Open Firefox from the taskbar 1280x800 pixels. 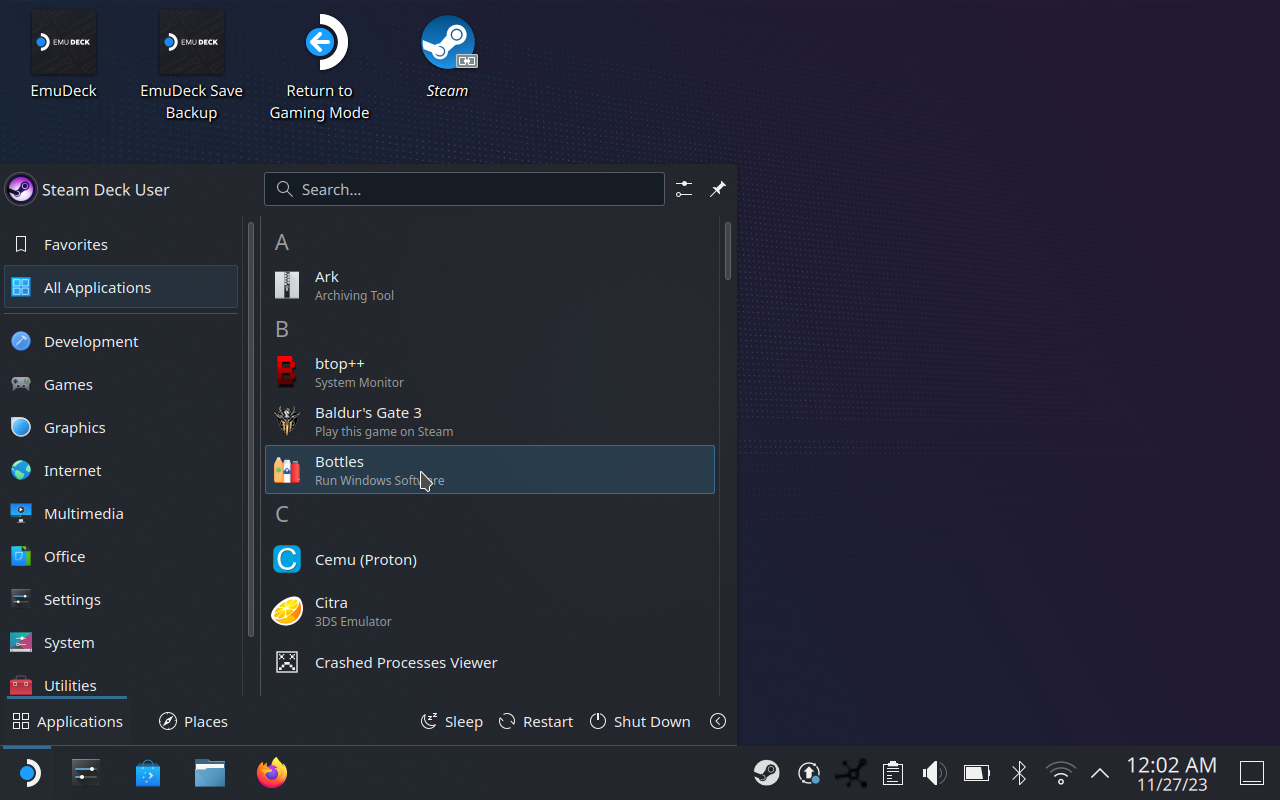point(272,773)
